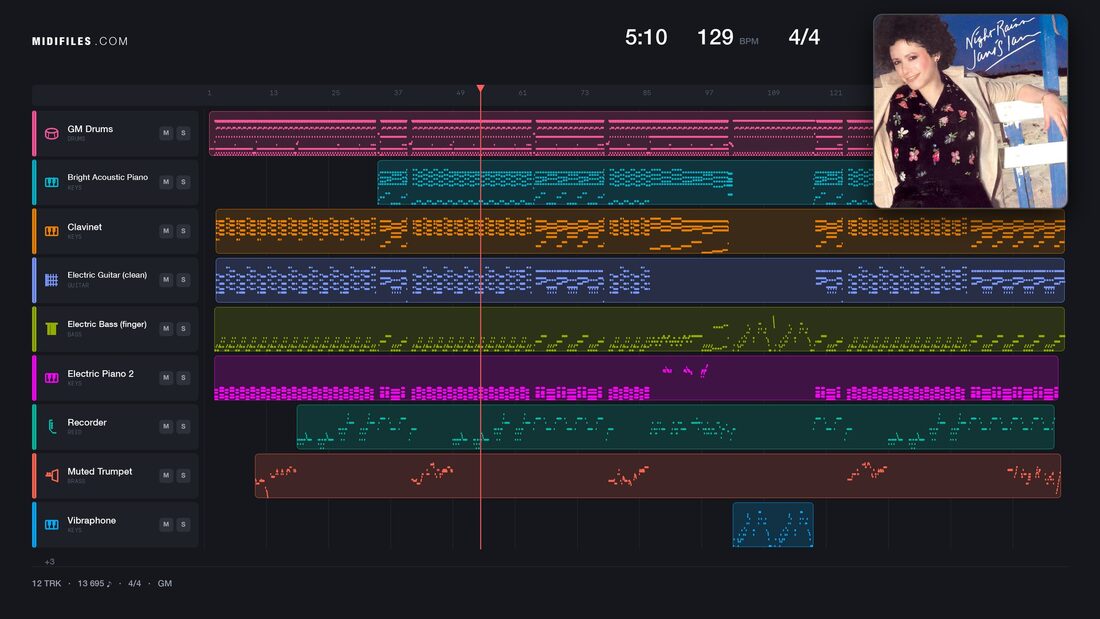Click the Vibraphone keys icon

tap(51, 524)
